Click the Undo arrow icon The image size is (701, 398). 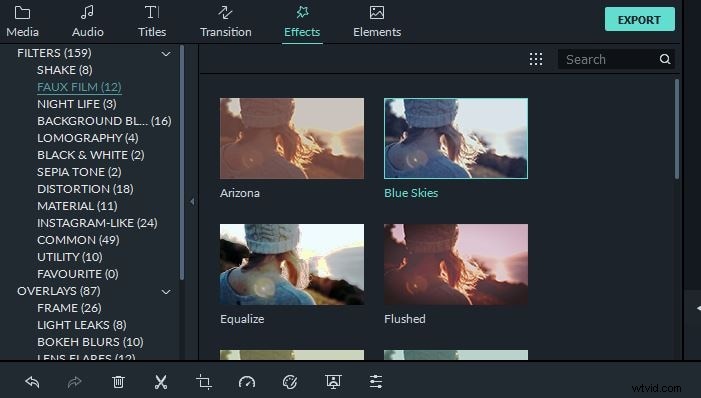(32, 382)
